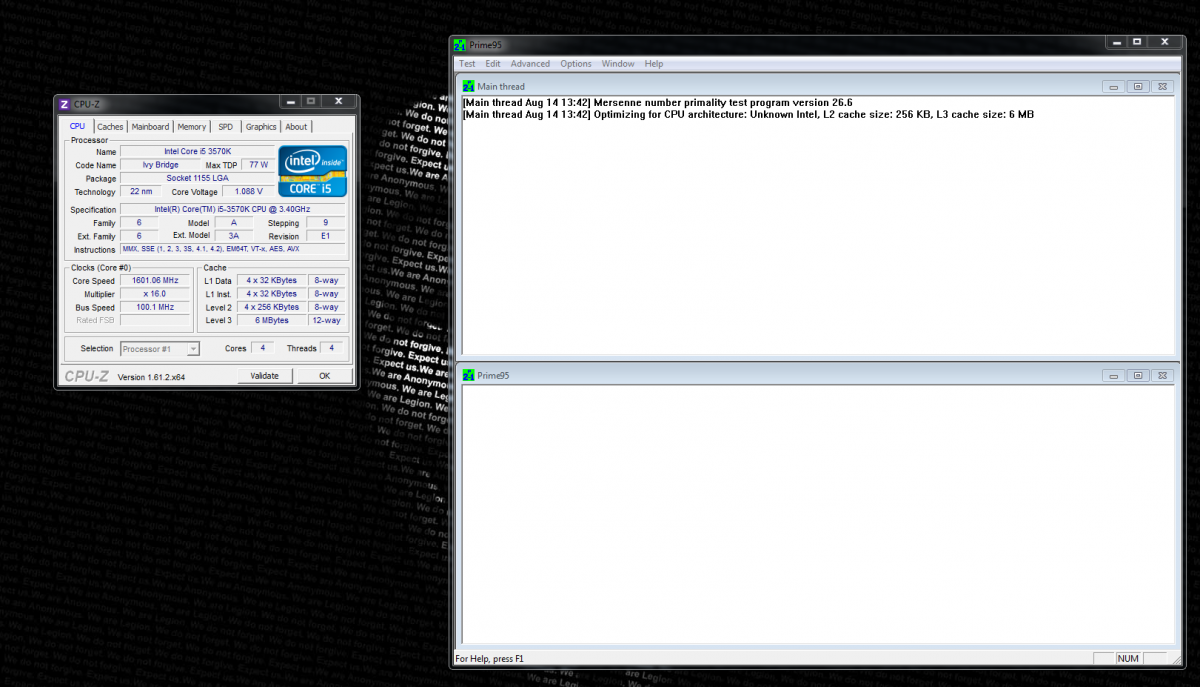Minimize the Main thread child window
This screenshot has height=687, width=1200.
(x=1114, y=87)
